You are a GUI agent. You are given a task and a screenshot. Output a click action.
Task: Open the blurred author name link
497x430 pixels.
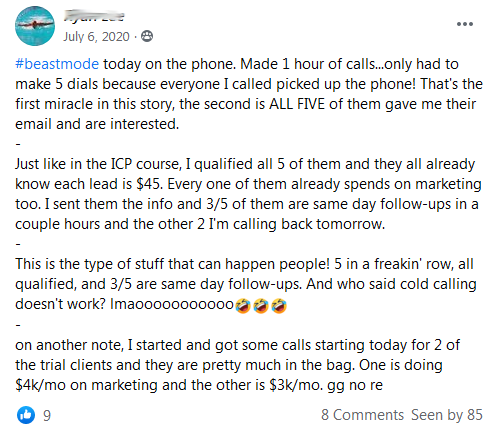94,16
